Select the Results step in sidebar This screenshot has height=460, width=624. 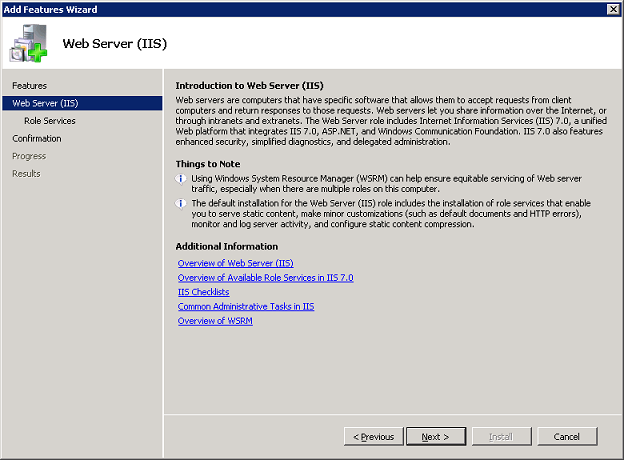(26, 173)
